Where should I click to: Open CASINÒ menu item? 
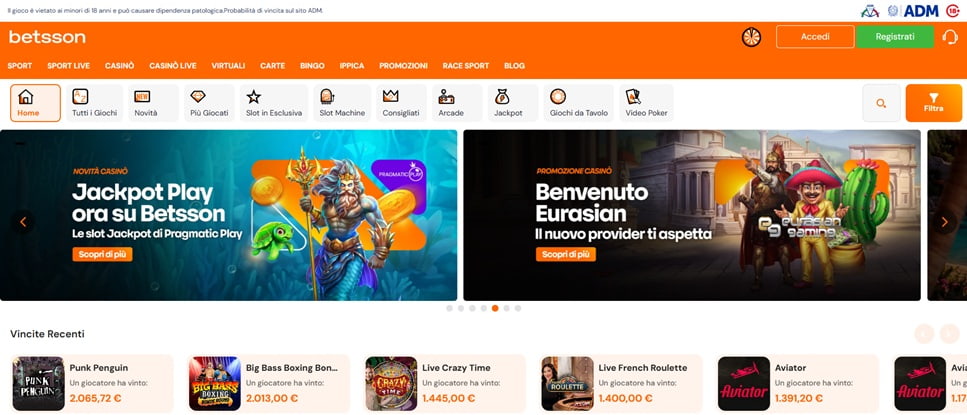coord(120,66)
